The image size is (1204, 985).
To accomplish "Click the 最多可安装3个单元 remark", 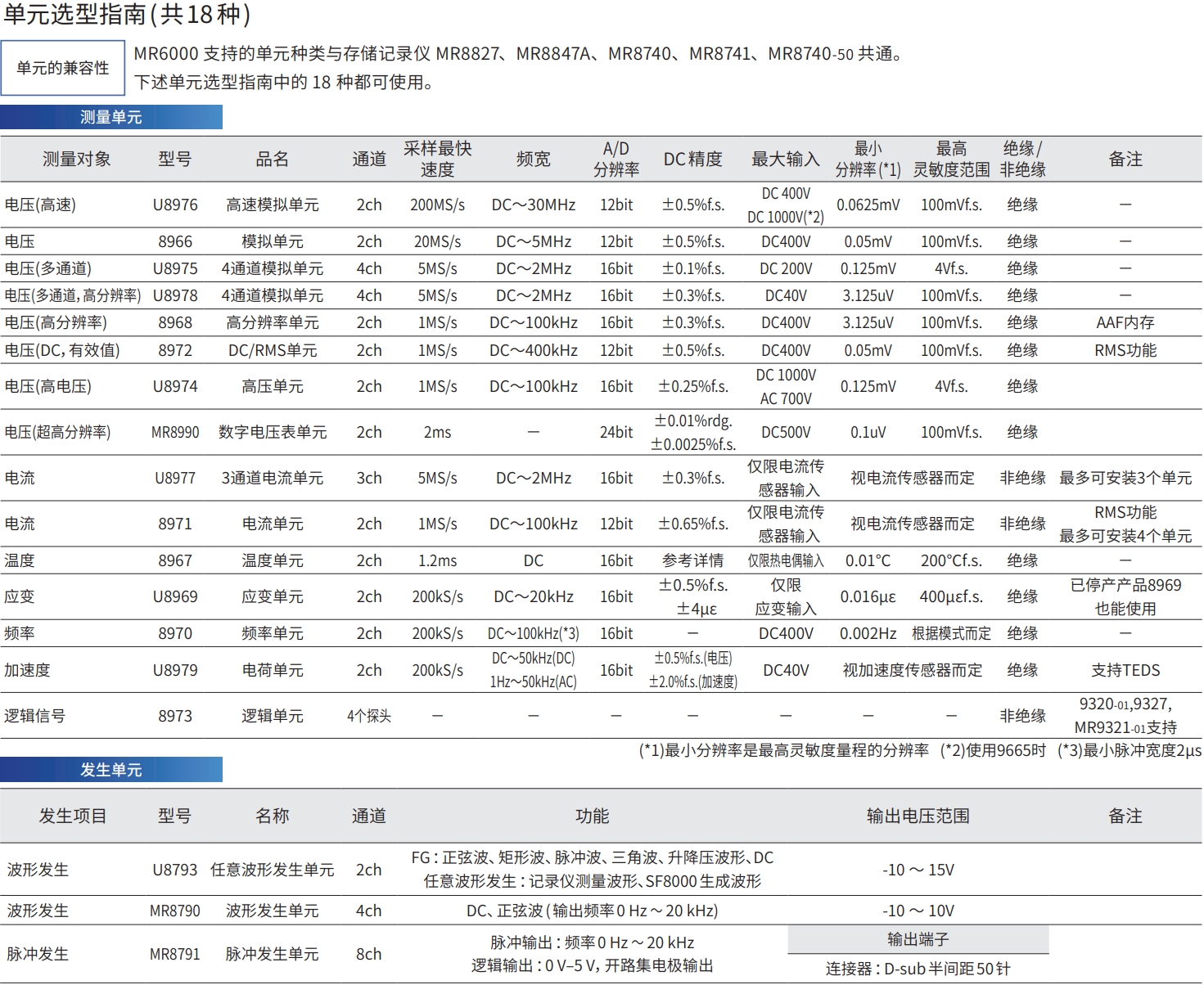I will point(1125,479).
